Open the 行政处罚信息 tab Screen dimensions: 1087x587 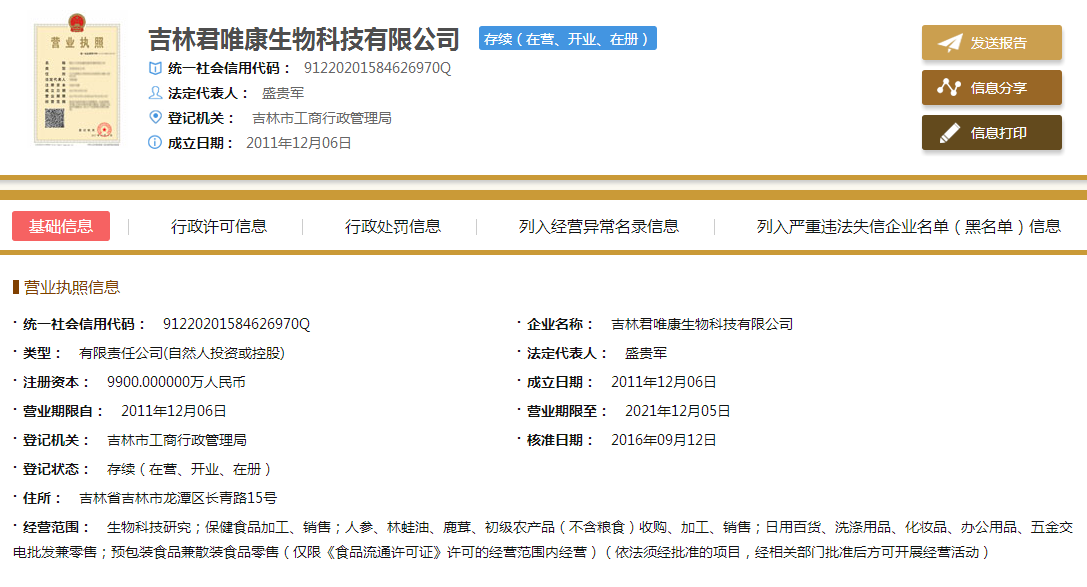(x=393, y=226)
